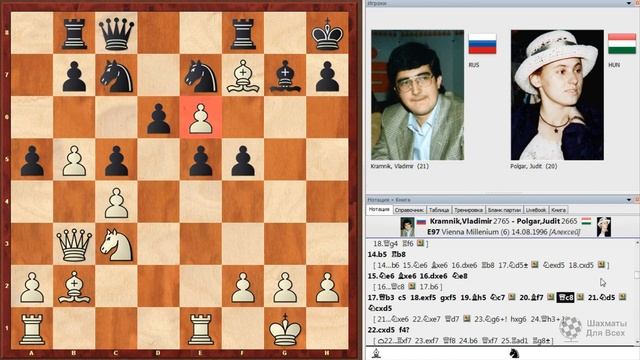Click diagram icon after 16...Qc8 variation
Image resolution: width=640 pixels, height=360 pixels.
coord(411,287)
